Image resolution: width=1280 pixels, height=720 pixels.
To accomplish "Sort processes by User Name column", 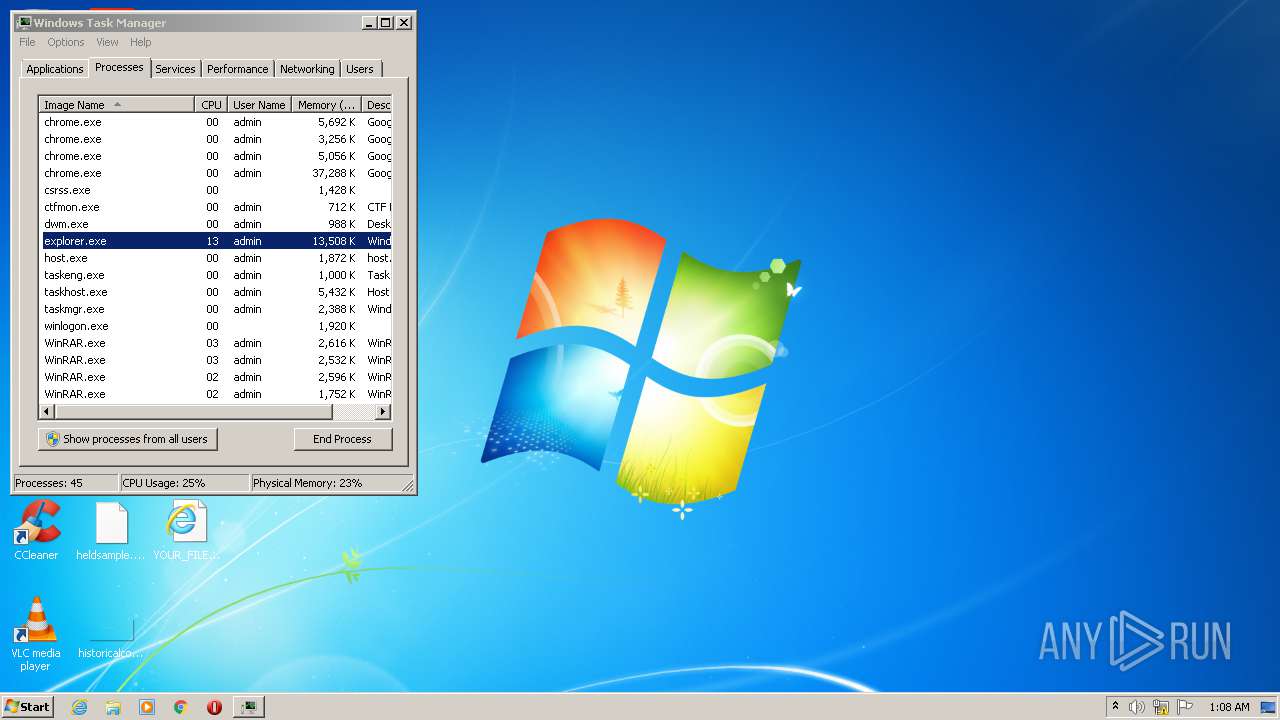I will pyautogui.click(x=259, y=105).
